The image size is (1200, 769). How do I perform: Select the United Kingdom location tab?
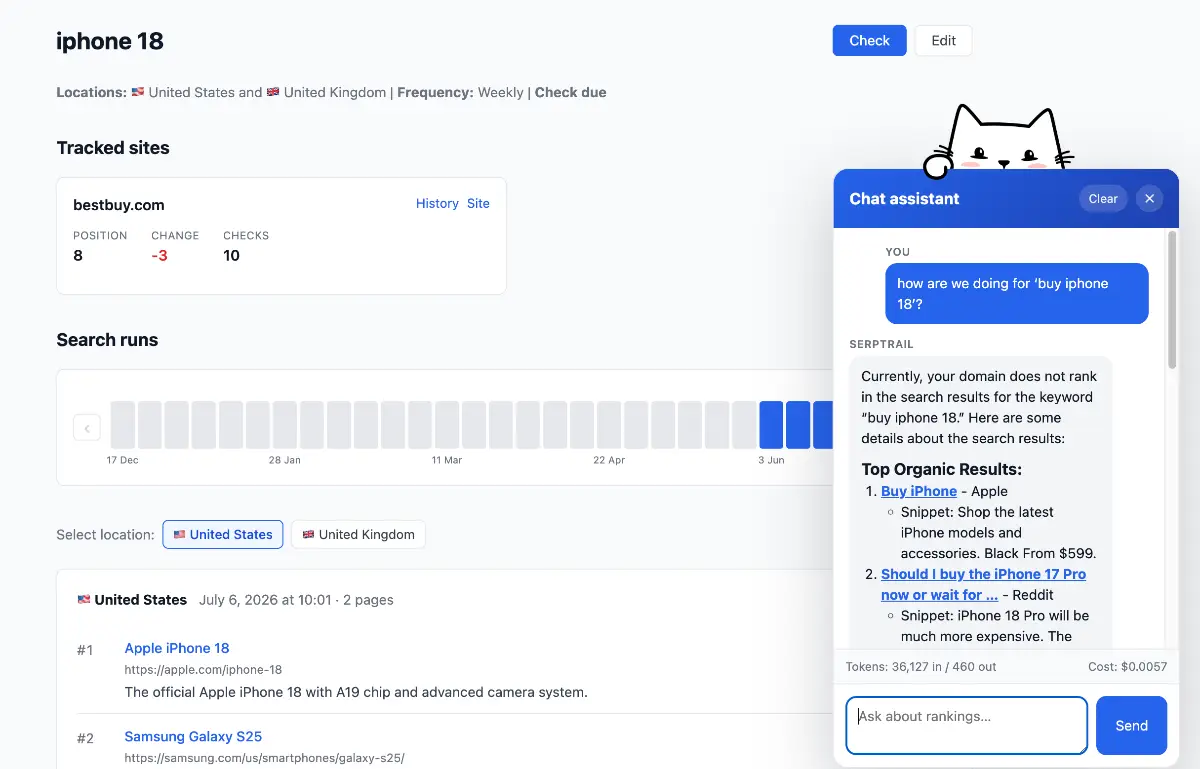[x=358, y=534]
